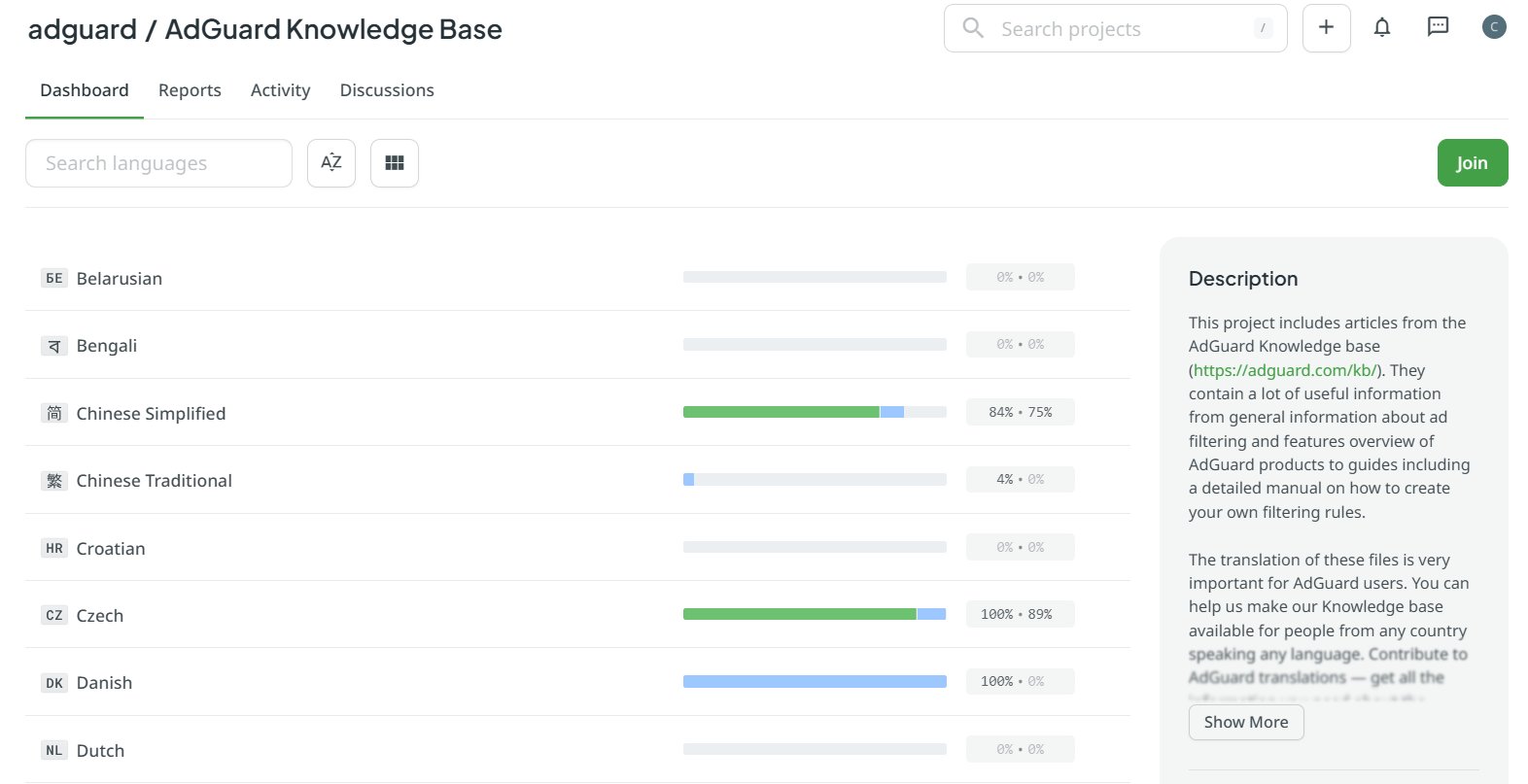Click the magnifier in Search projects
Screen dimensions: 1528x784
[973, 28]
